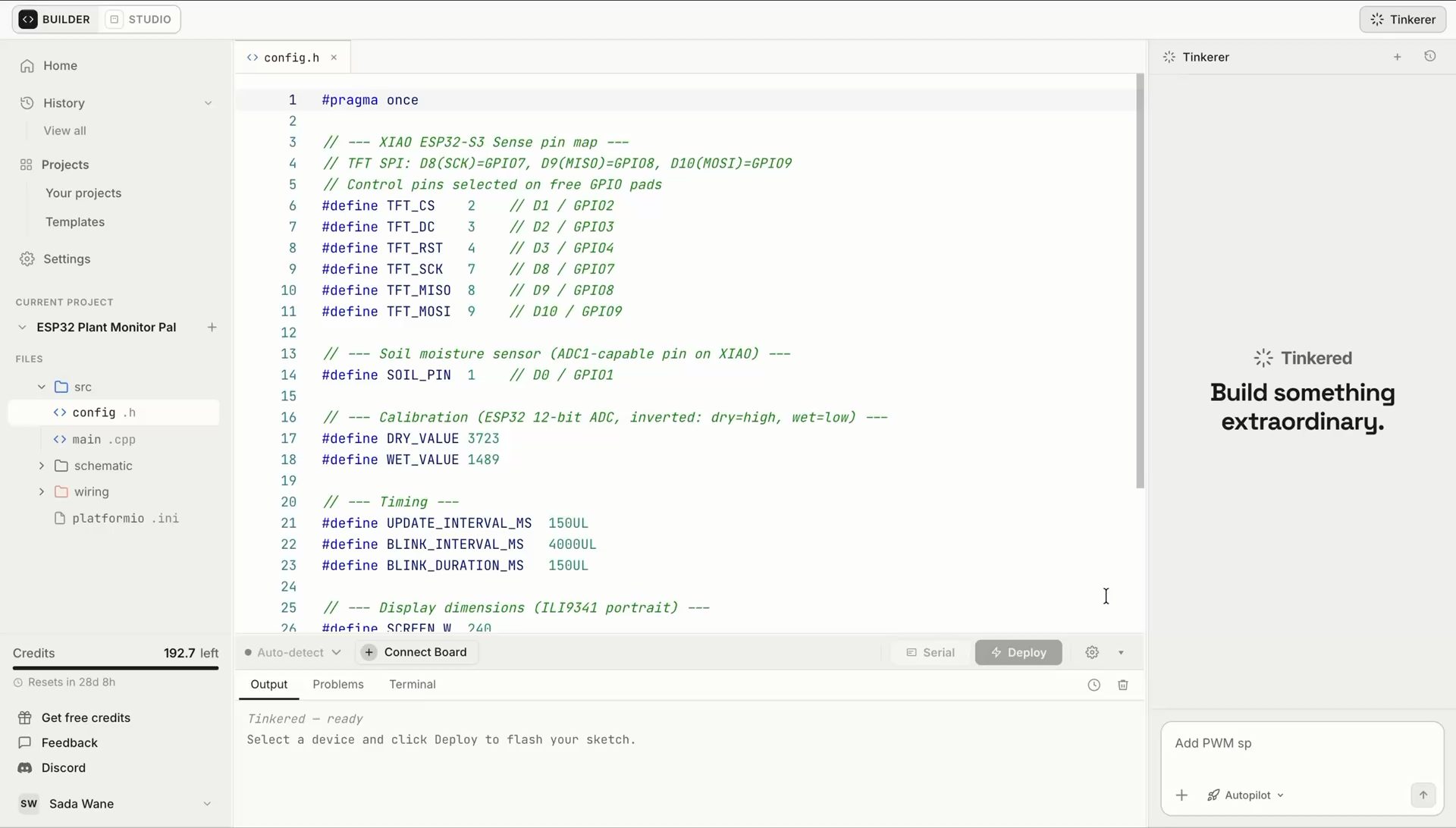Collapse ESP32 Plant Monitor Pal project

22,328
